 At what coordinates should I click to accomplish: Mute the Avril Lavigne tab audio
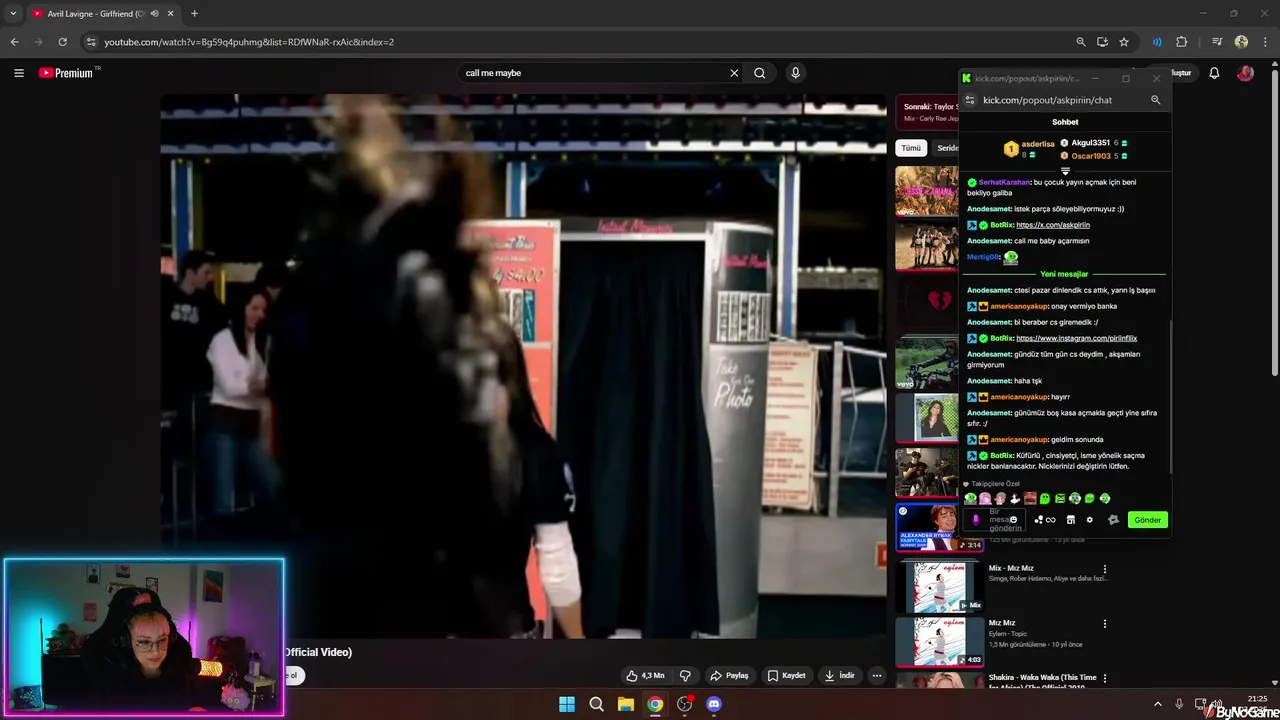click(154, 14)
